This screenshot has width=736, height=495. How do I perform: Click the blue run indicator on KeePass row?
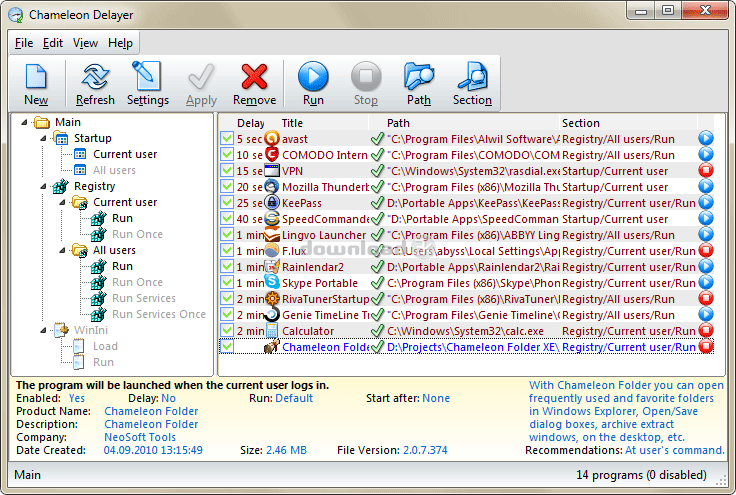705,203
